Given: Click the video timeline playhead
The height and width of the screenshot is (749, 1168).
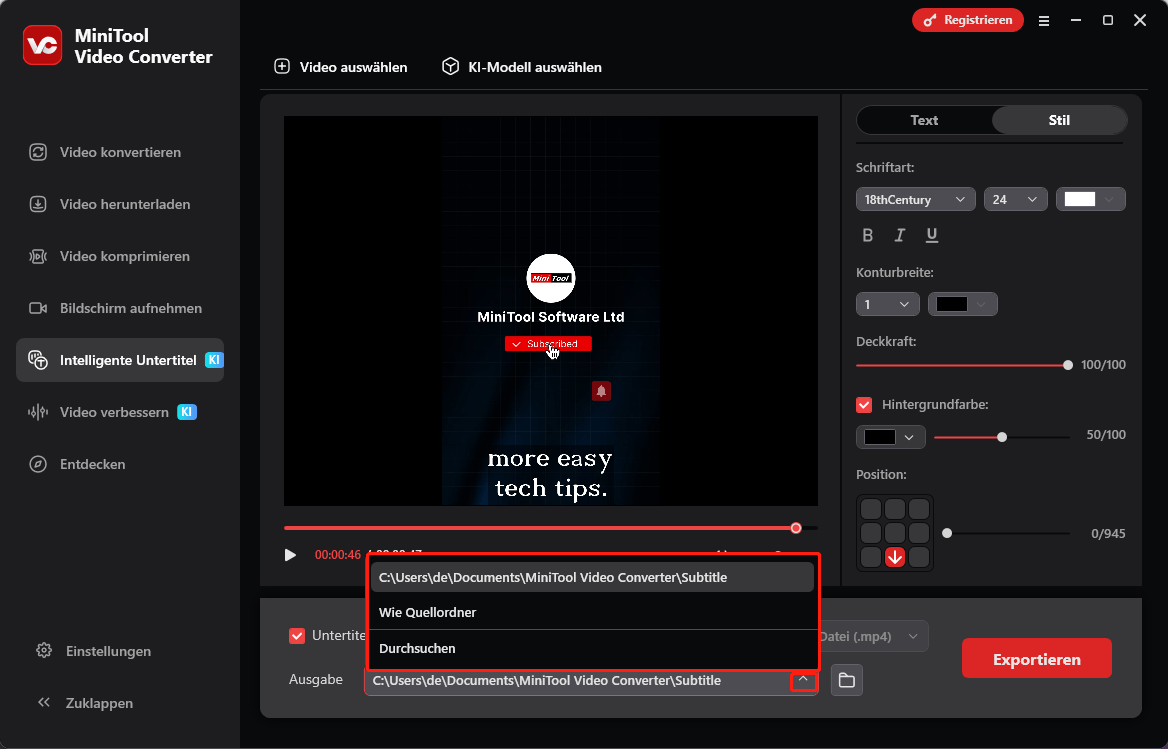Looking at the screenshot, I should pyautogui.click(x=796, y=528).
